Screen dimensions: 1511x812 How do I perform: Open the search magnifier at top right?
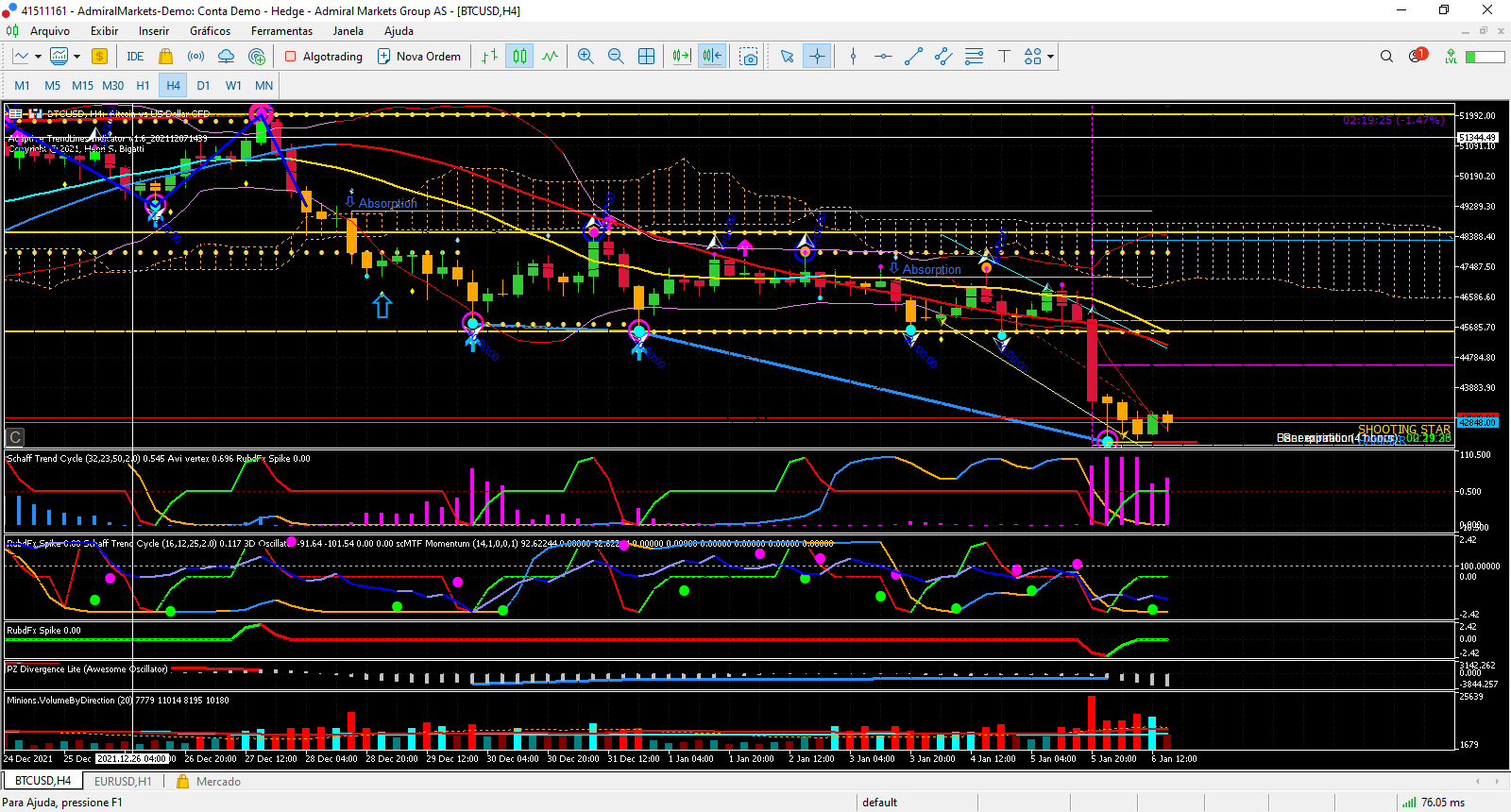(1386, 57)
